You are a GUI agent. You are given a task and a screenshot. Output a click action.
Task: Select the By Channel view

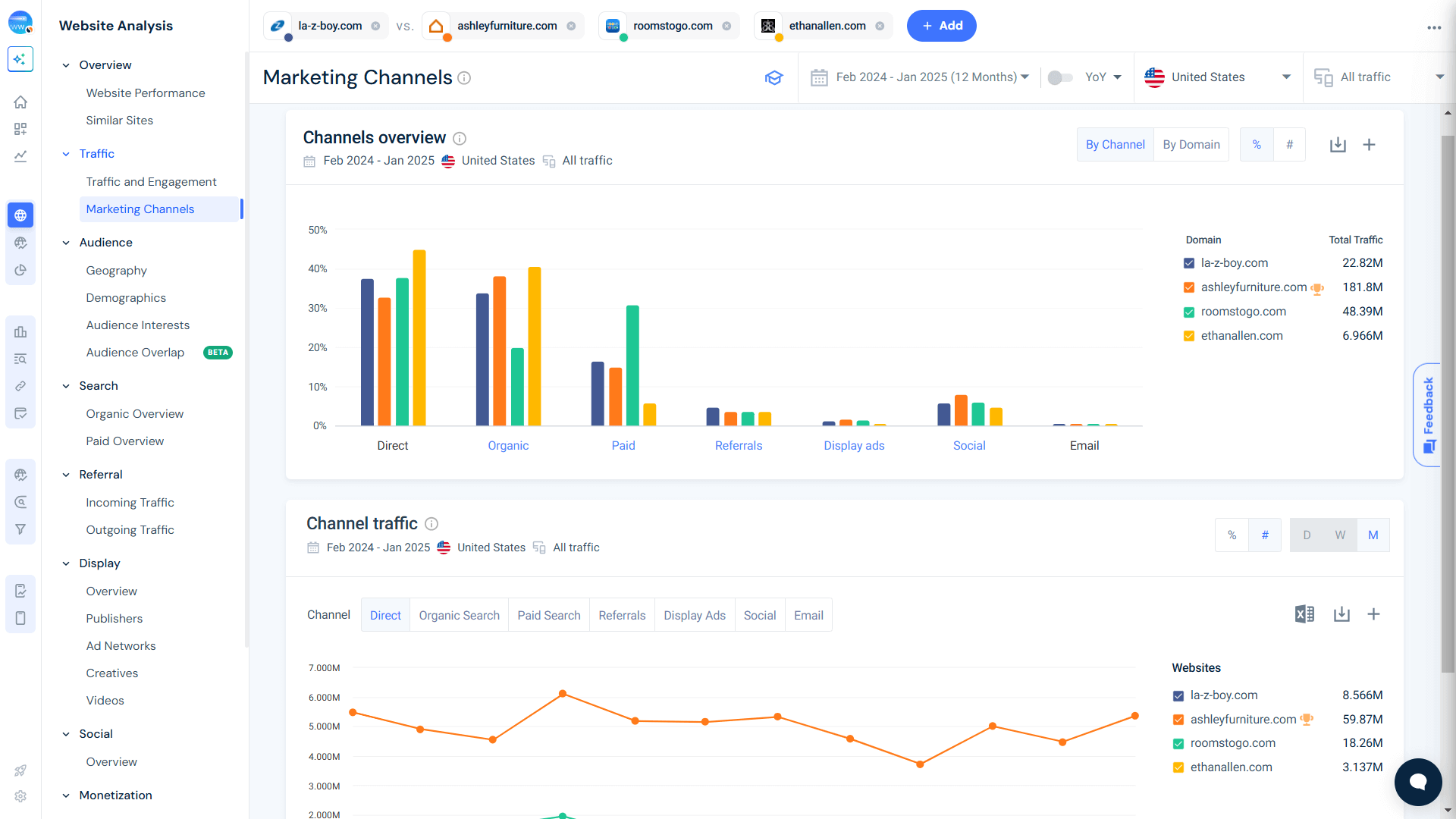[1116, 145]
